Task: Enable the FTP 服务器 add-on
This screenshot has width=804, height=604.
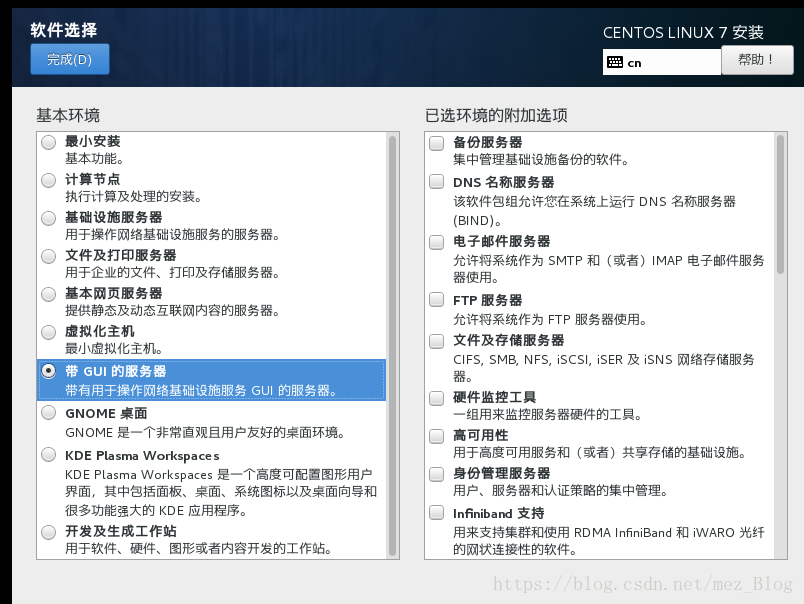Action: point(436,300)
